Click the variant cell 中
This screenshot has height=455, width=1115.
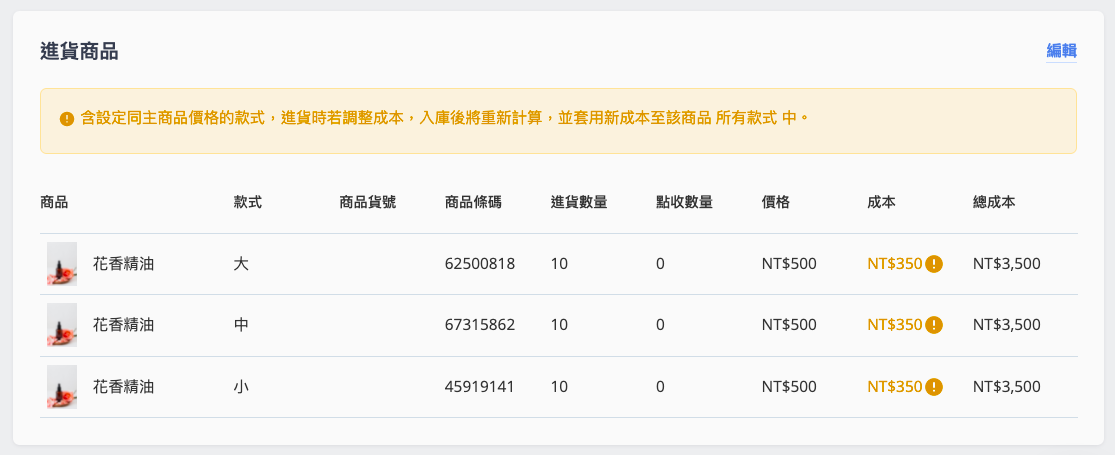pyautogui.click(x=241, y=325)
